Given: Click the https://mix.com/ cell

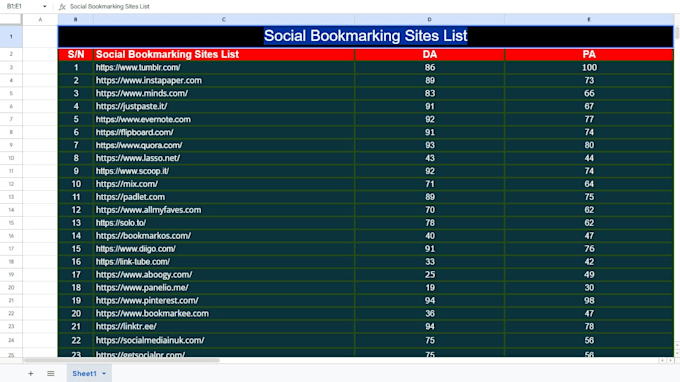Looking at the screenshot, I should click(224, 184).
